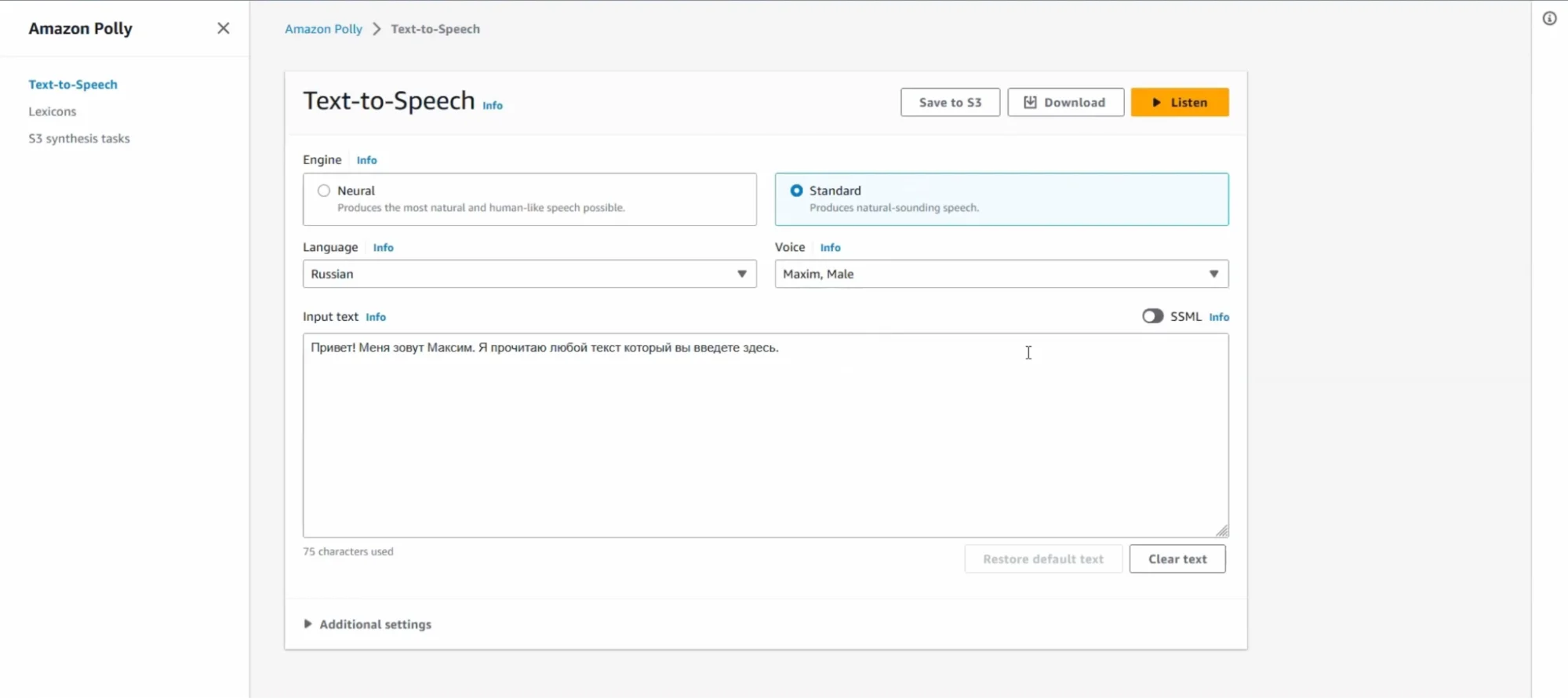The width and height of the screenshot is (1568, 699).
Task: Click Save to S3 button
Action: click(x=949, y=102)
